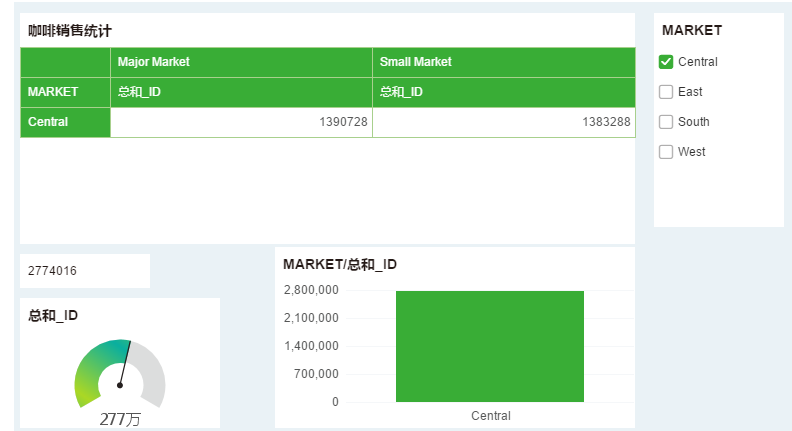Image resolution: width=792 pixels, height=431 pixels.
Task: Select the West market checkbox
Action: [666, 152]
